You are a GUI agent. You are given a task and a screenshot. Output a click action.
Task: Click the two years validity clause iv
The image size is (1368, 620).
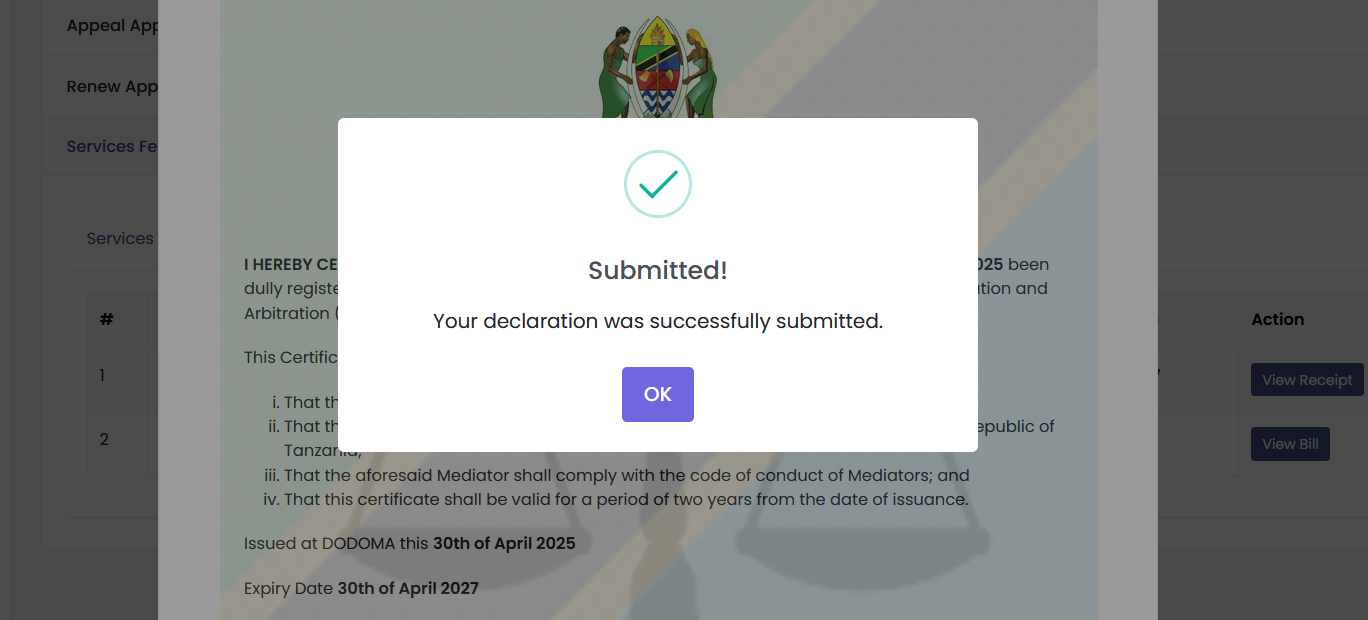point(626,499)
